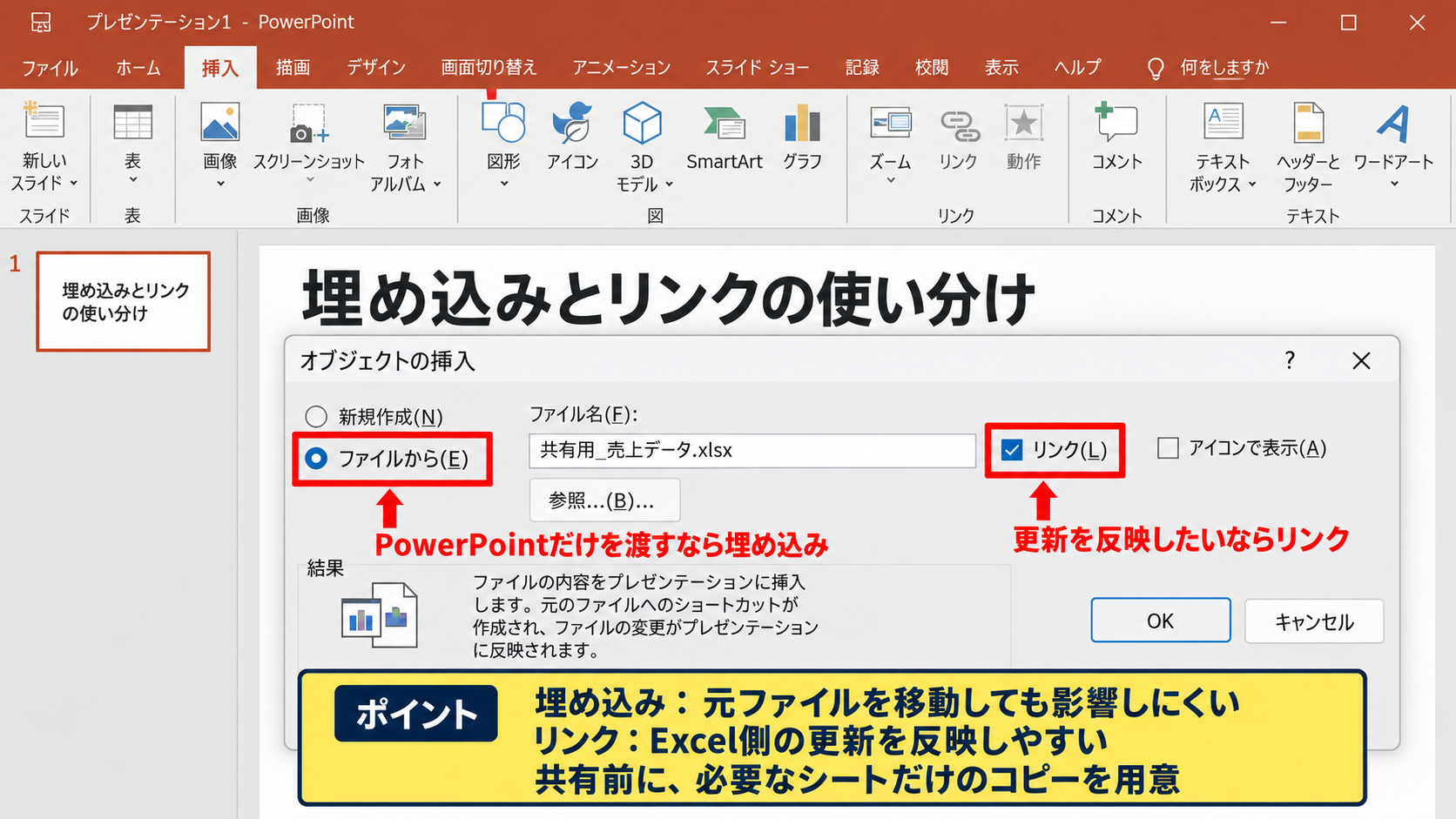Expand the 3Dモデル dropdown arrow

click(x=670, y=185)
